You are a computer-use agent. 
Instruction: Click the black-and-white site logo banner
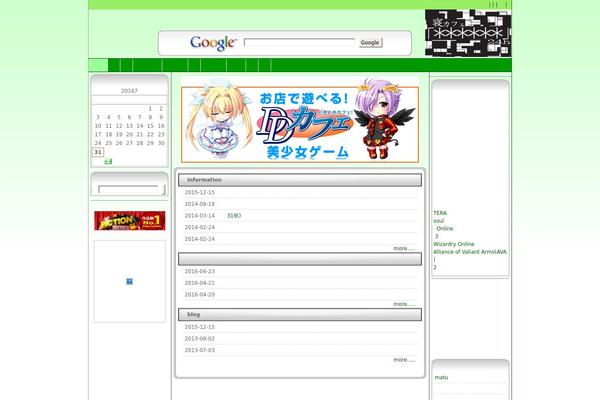click(x=468, y=33)
